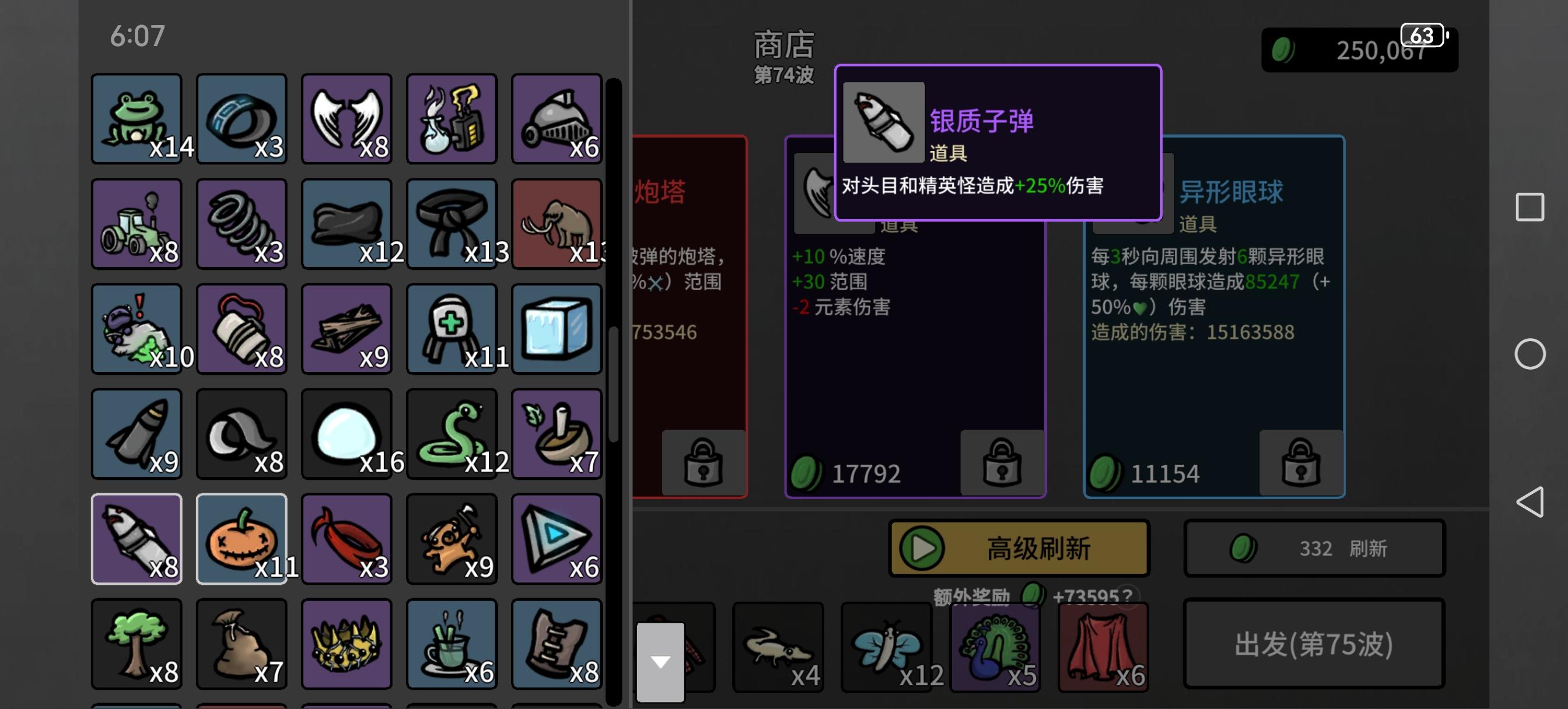Select the green snake item

click(452, 434)
